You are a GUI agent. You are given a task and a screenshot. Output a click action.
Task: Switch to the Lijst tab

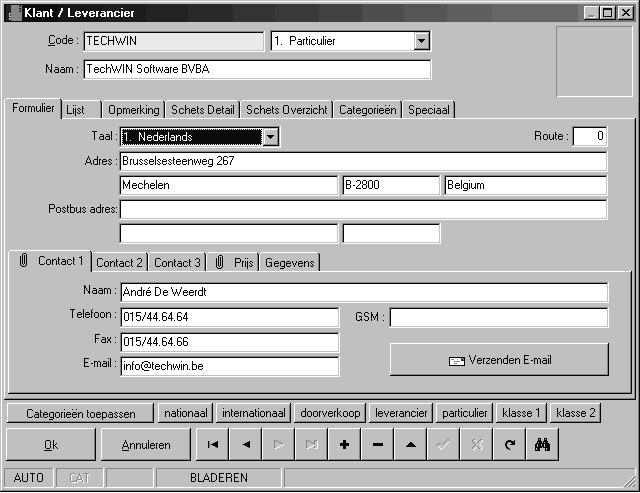tap(81, 110)
